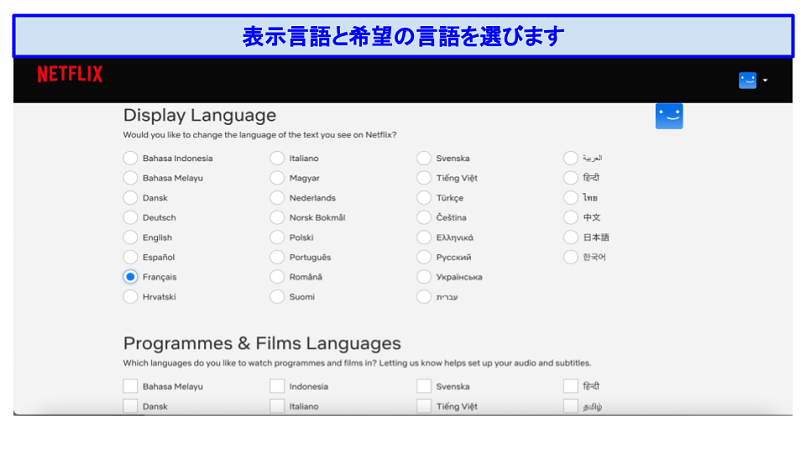This screenshot has width=806, height=453.
Task: Select Hebrew (עברית) display language
Action: [x=424, y=297]
